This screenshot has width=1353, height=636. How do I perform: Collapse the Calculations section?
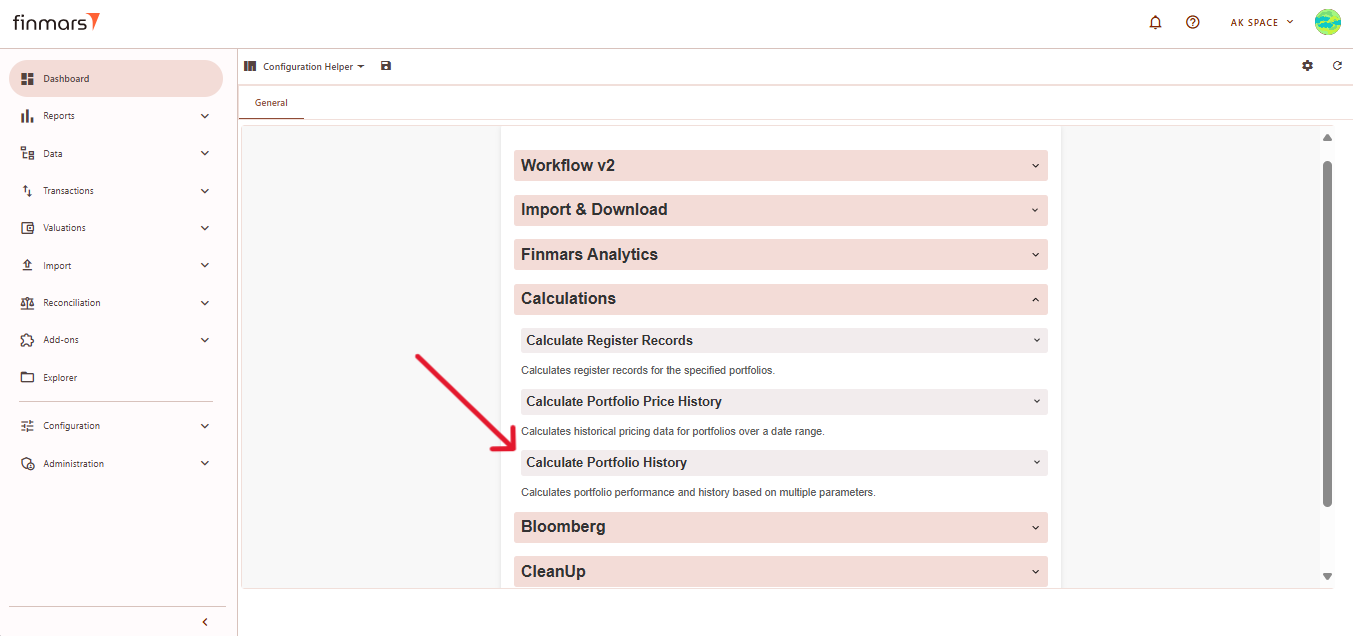(780, 299)
